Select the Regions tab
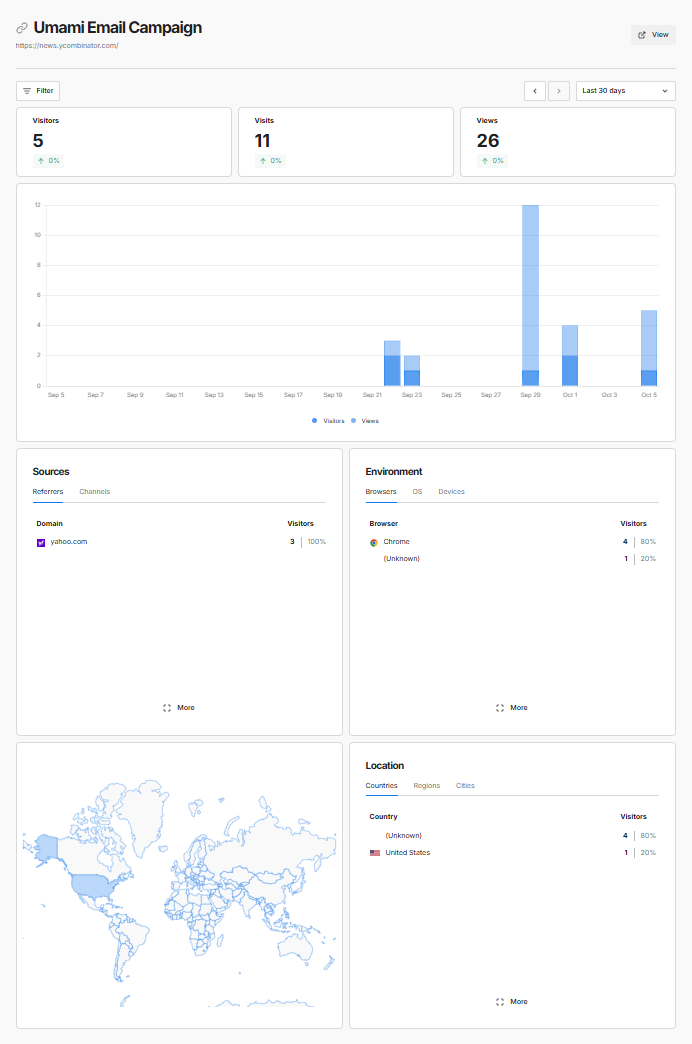The width and height of the screenshot is (692, 1044). pyautogui.click(x=426, y=786)
